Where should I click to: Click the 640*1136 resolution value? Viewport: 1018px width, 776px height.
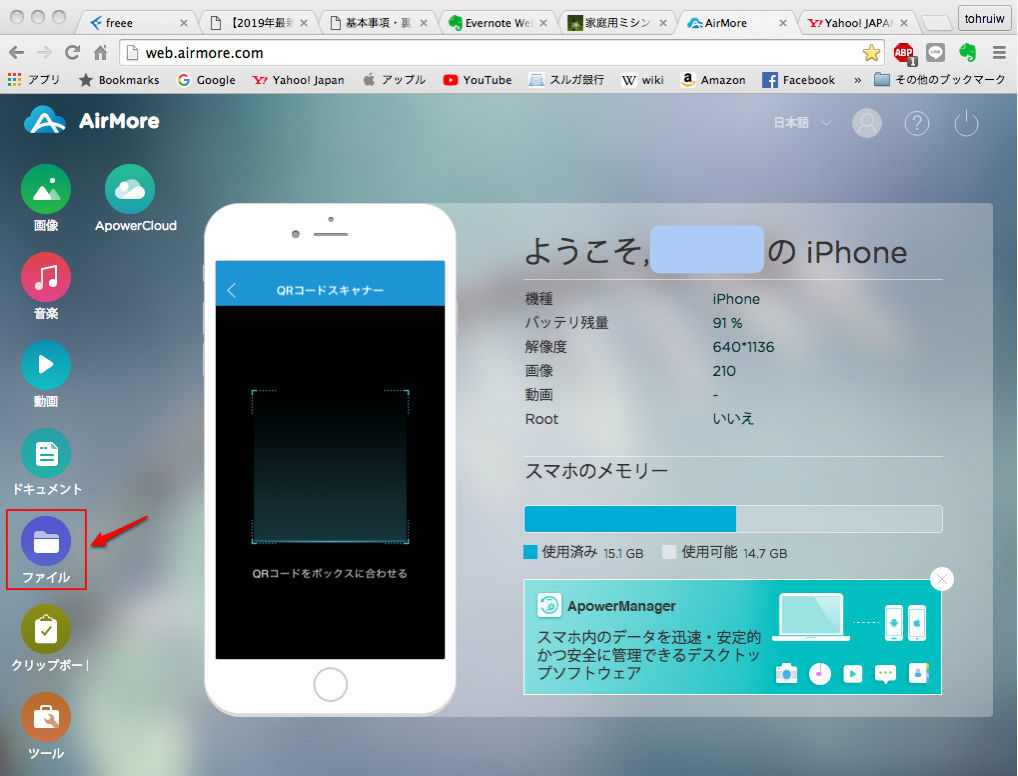tap(743, 347)
